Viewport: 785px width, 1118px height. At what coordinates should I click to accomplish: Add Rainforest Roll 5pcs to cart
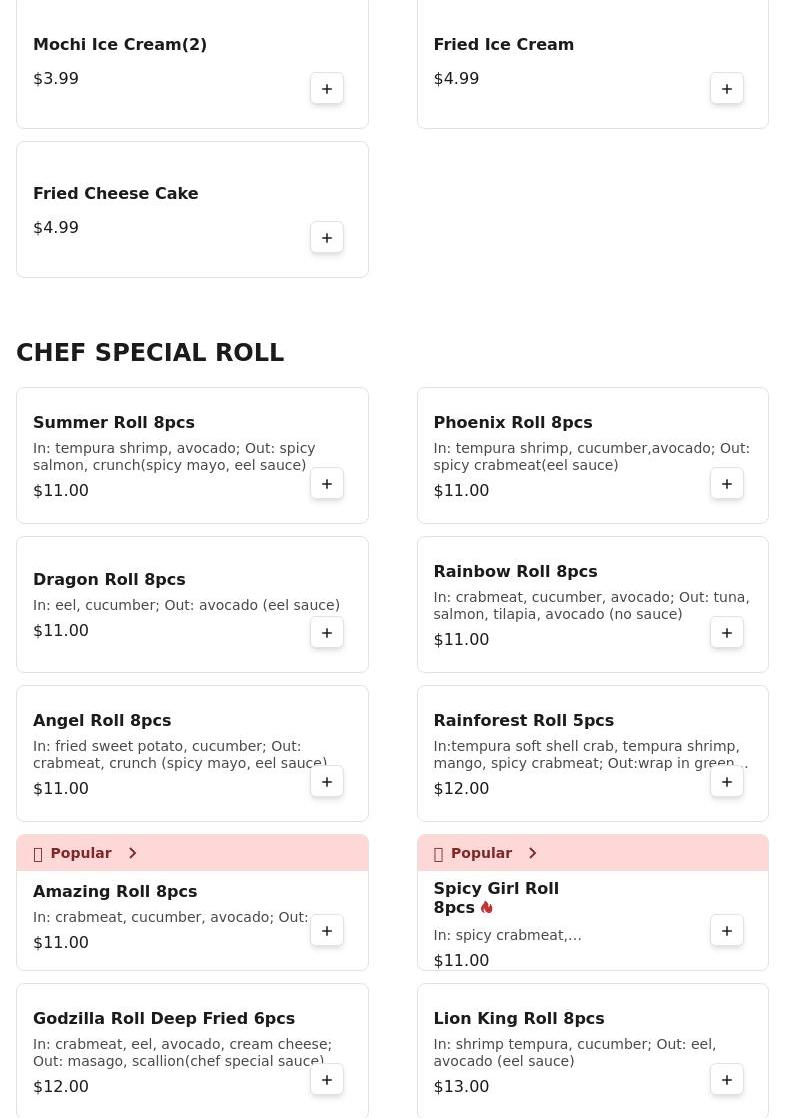coord(727,782)
